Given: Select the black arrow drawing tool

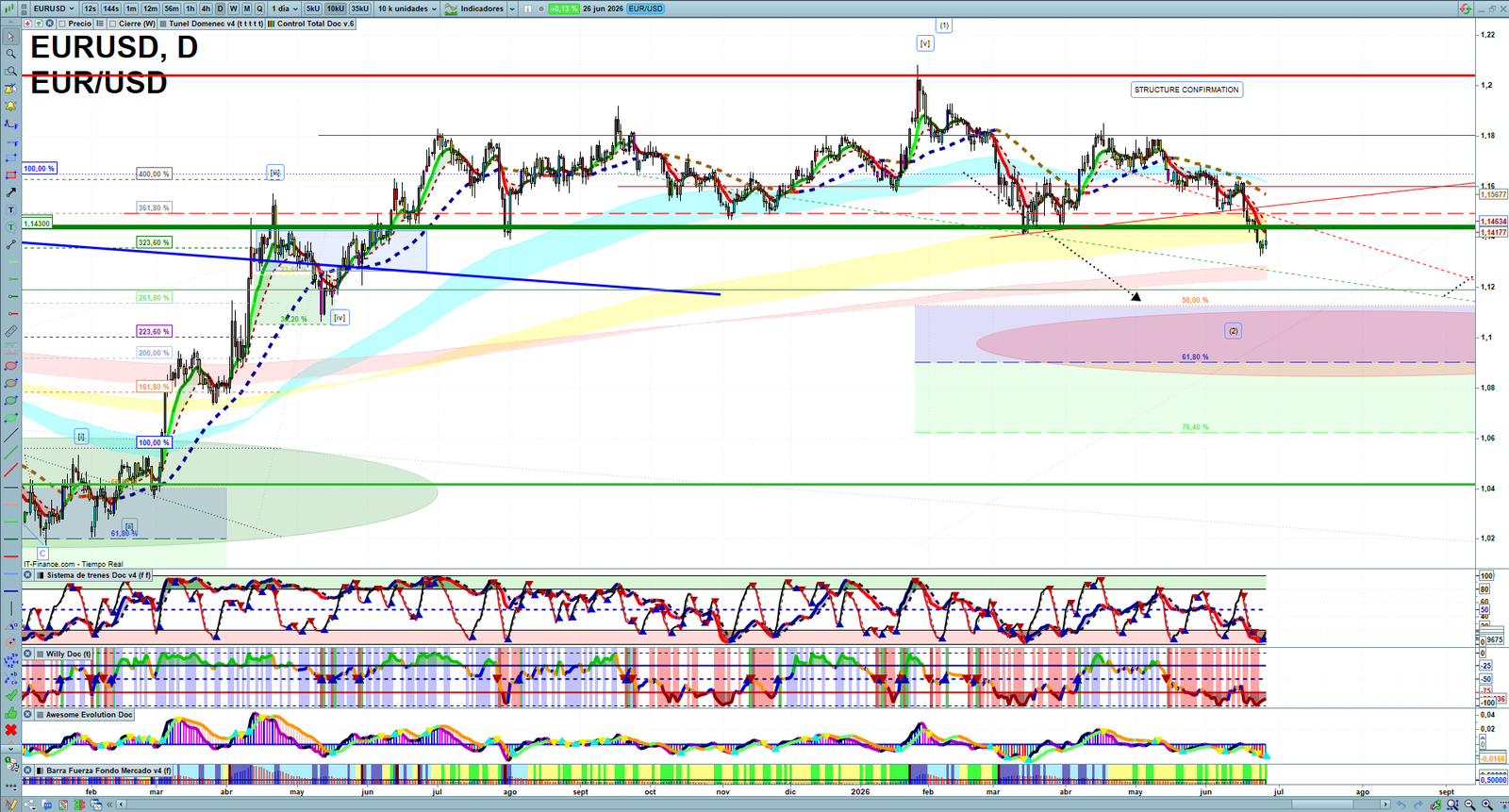Looking at the screenshot, I should [x=11, y=192].
